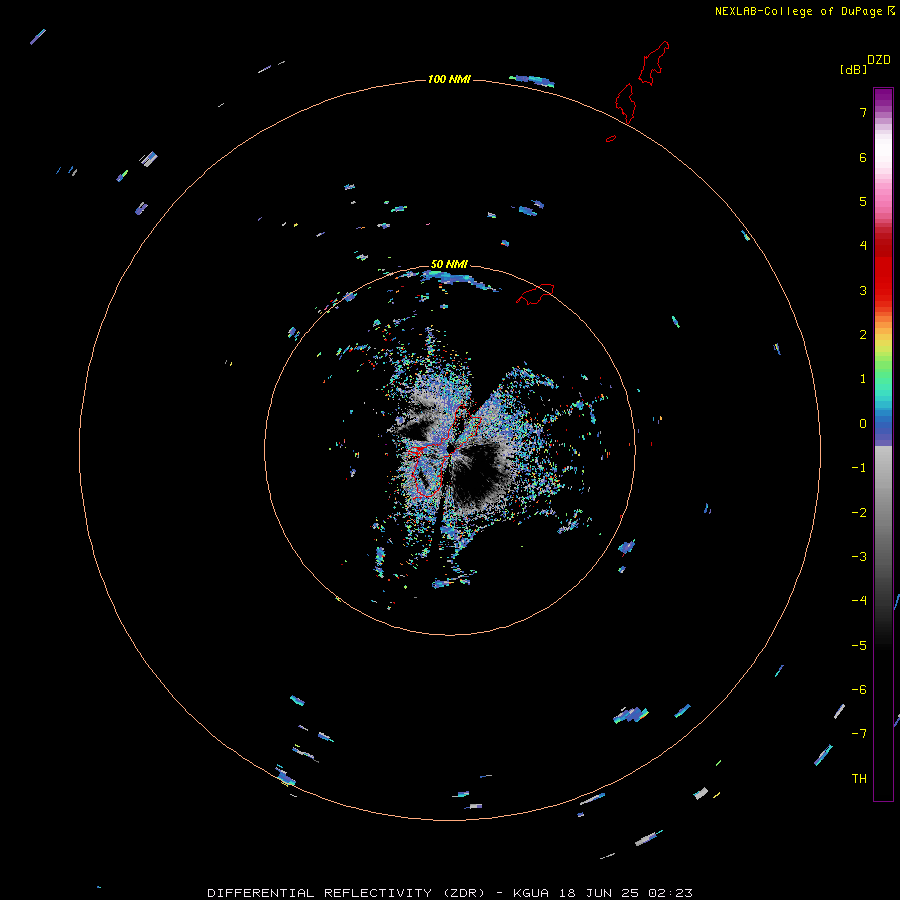Click the KGUA 18 JUN 25 02:23 timestamp
900x900 pixels.
click(603, 893)
